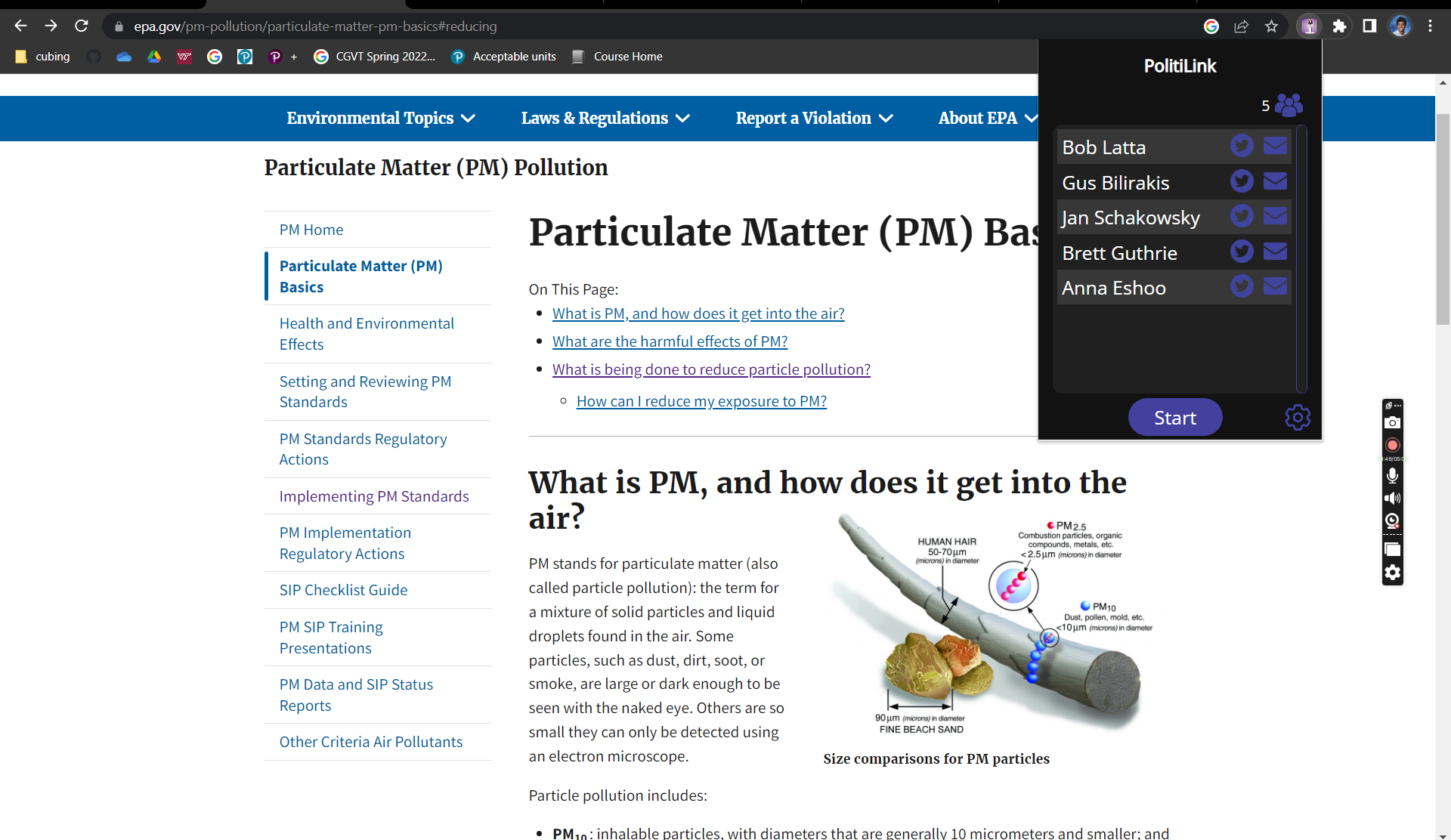Screen dimensions: 1451x840
Task: Click the PolitiLink extension toolbar icon
Action: (1309, 26)
